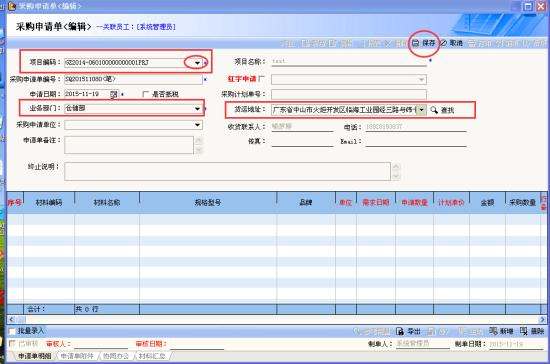
Task: Click the window title bar icon
Action: tap(12, 6)
